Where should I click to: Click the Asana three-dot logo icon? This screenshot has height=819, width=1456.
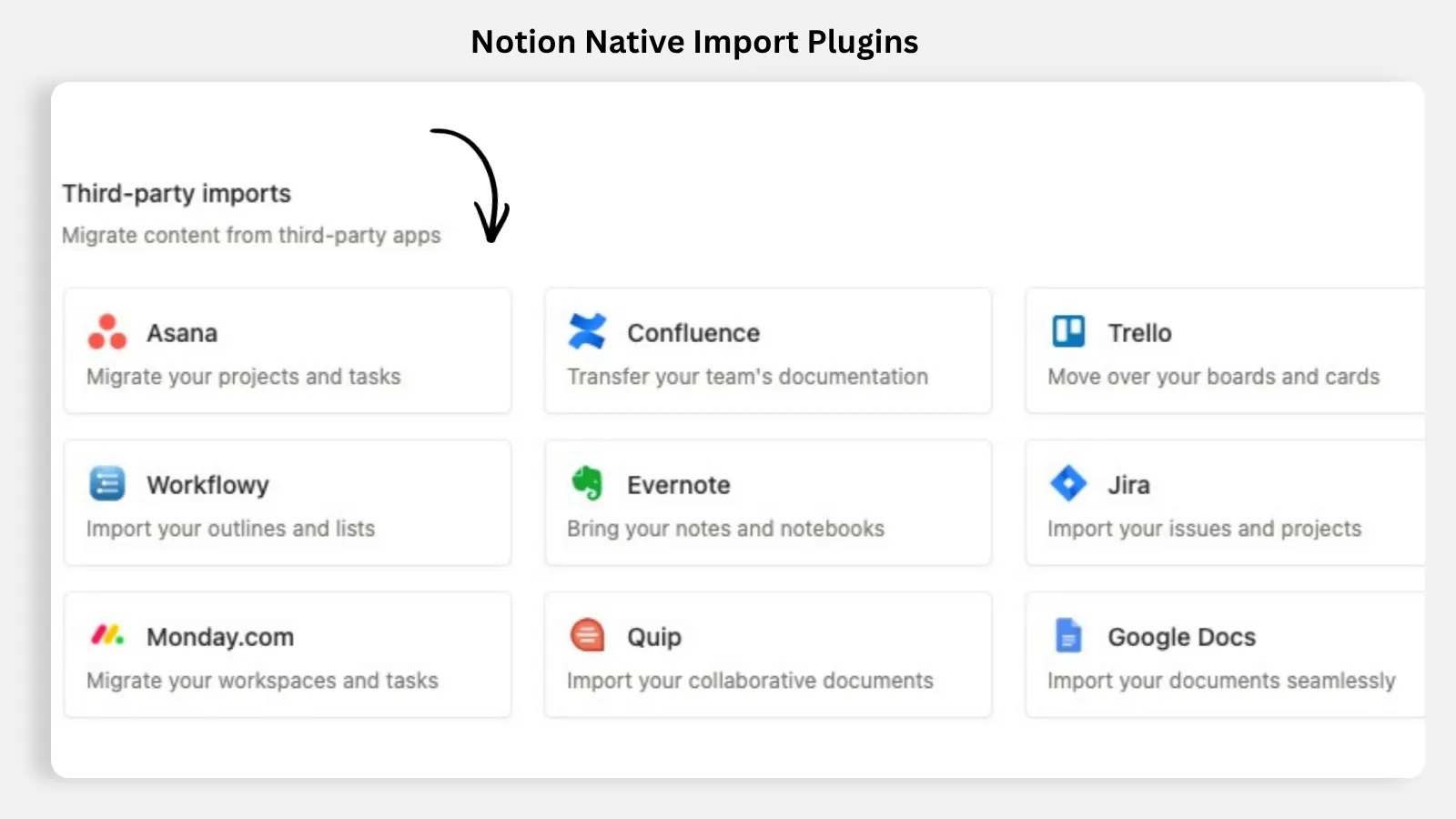pyautogui.click(x=107, y=332)
